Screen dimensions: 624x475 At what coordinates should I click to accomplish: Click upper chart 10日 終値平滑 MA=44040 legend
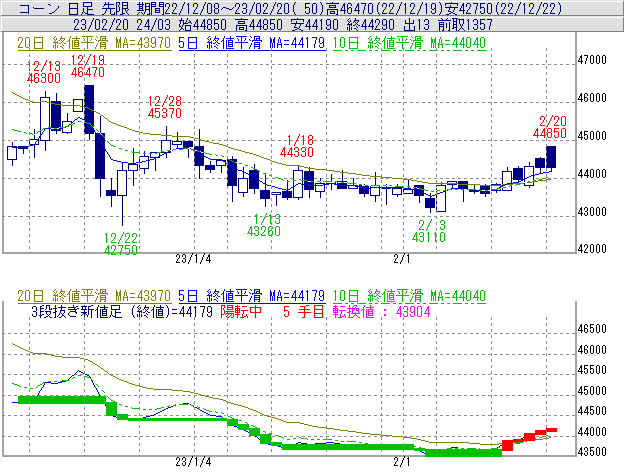tap(409, 43)
